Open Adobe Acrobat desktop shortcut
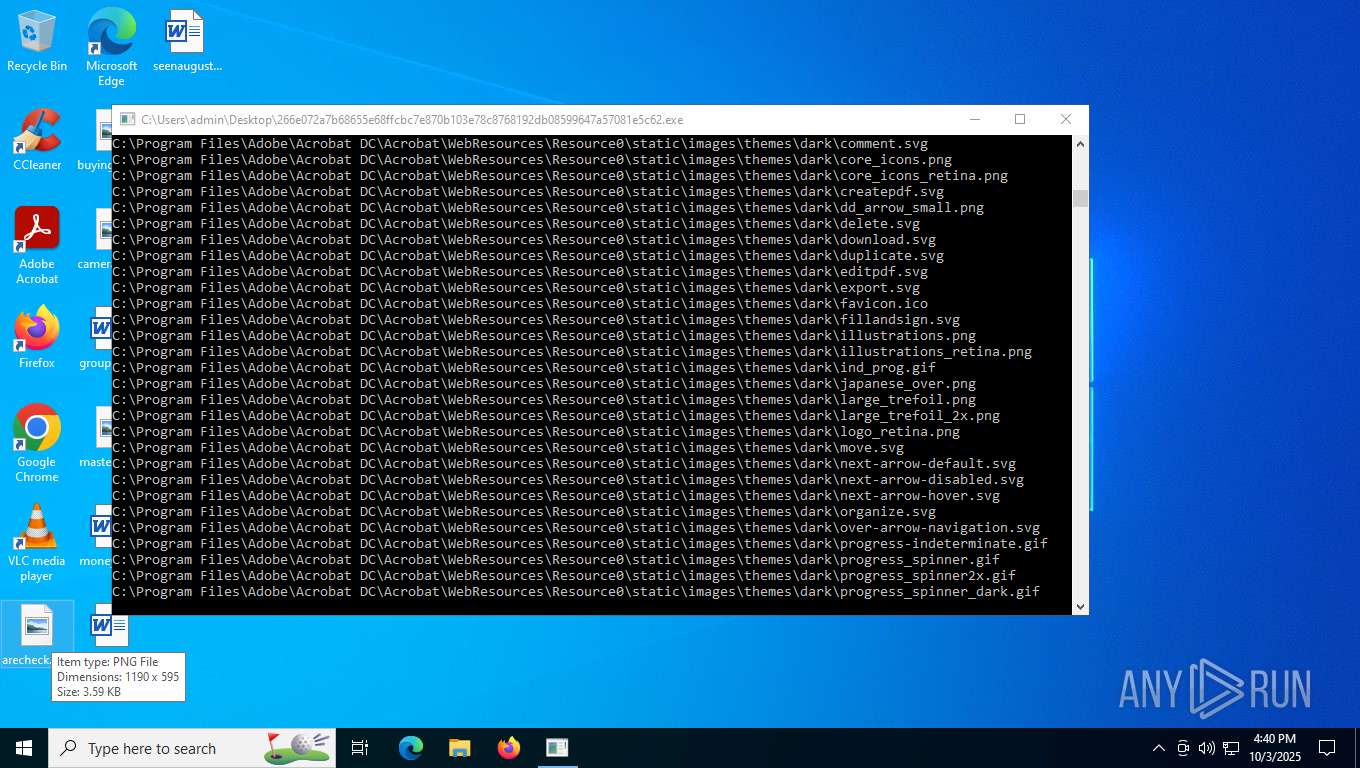The width and height of the screenshot is (1360, 768). (x=37, y=246)
